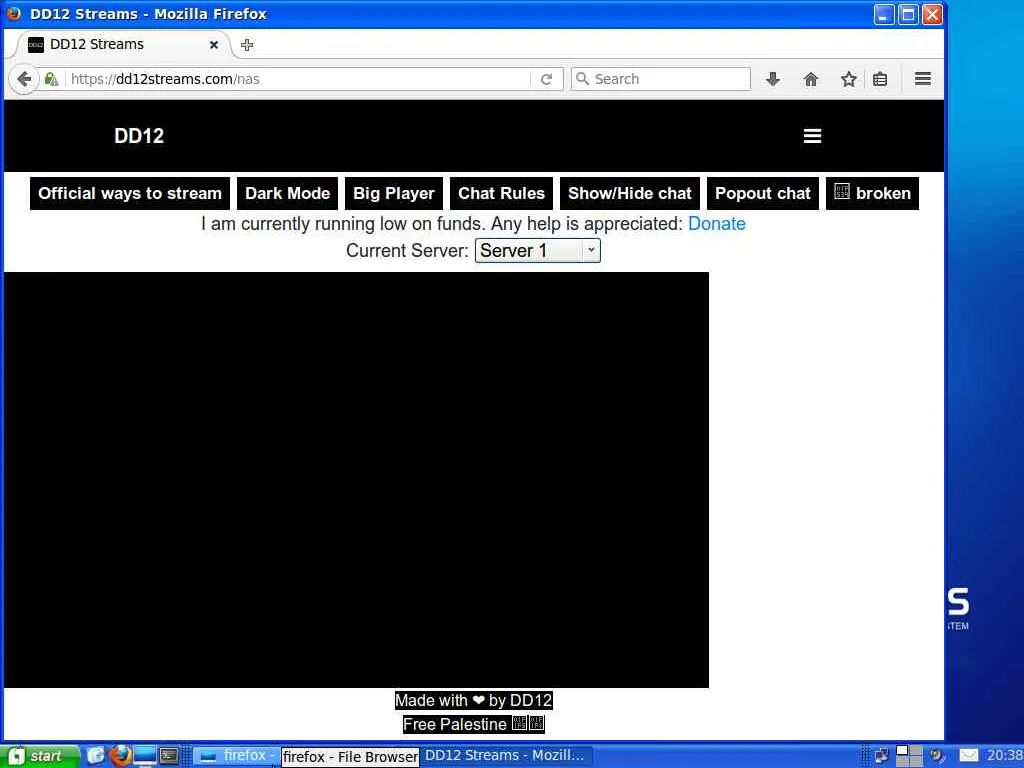The width and height of the screenshot is (1024, 768).
Task: Minimize the Firefox window
Action: click(x=884, y=14)
